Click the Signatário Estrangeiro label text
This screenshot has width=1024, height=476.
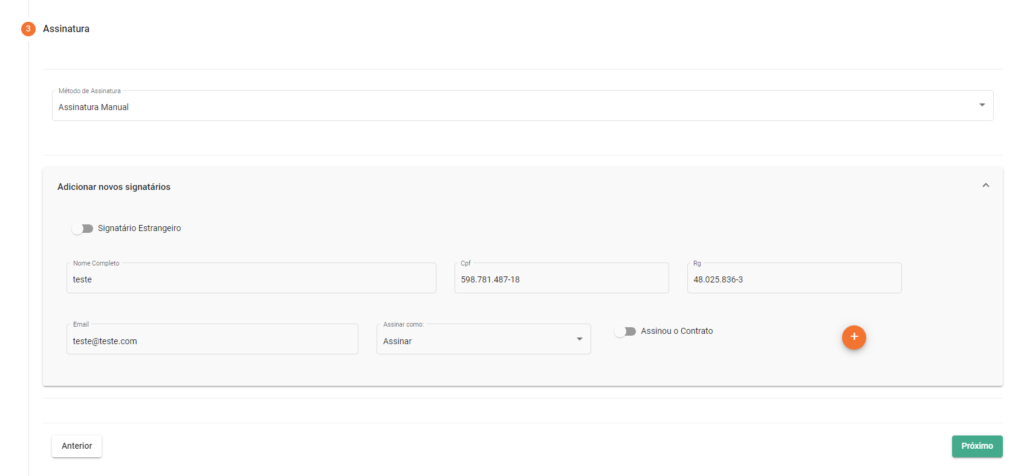139,228
